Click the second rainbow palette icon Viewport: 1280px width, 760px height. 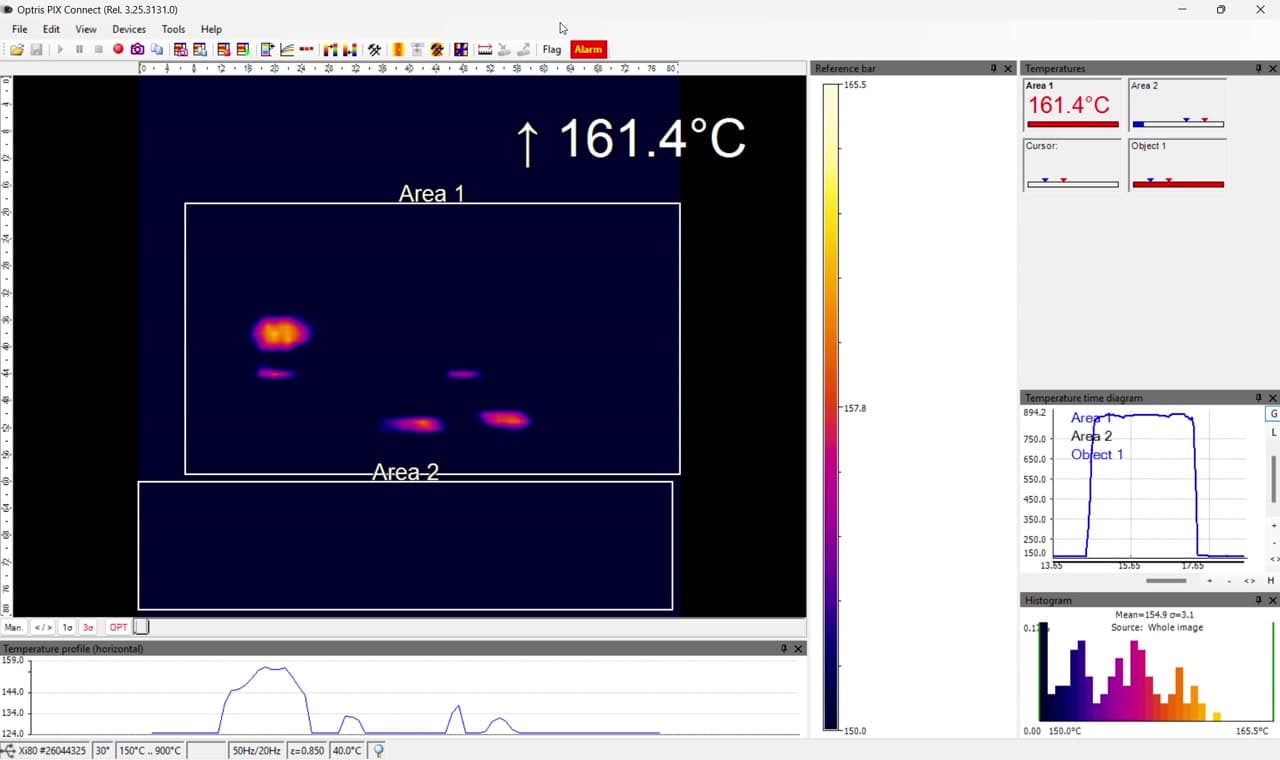(x=350, y=49)
